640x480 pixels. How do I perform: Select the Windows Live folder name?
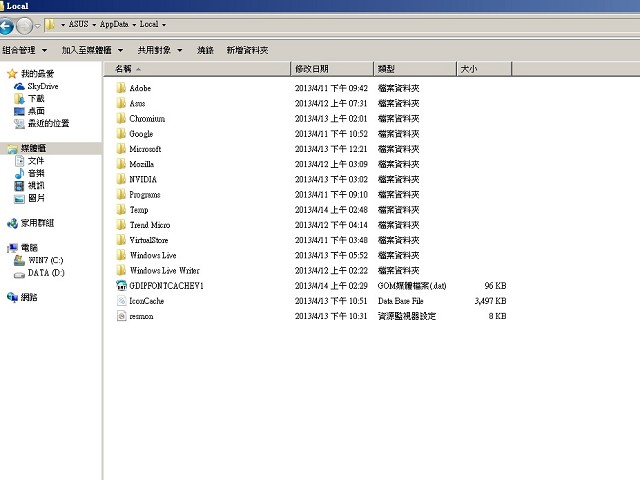coord(153,255)
